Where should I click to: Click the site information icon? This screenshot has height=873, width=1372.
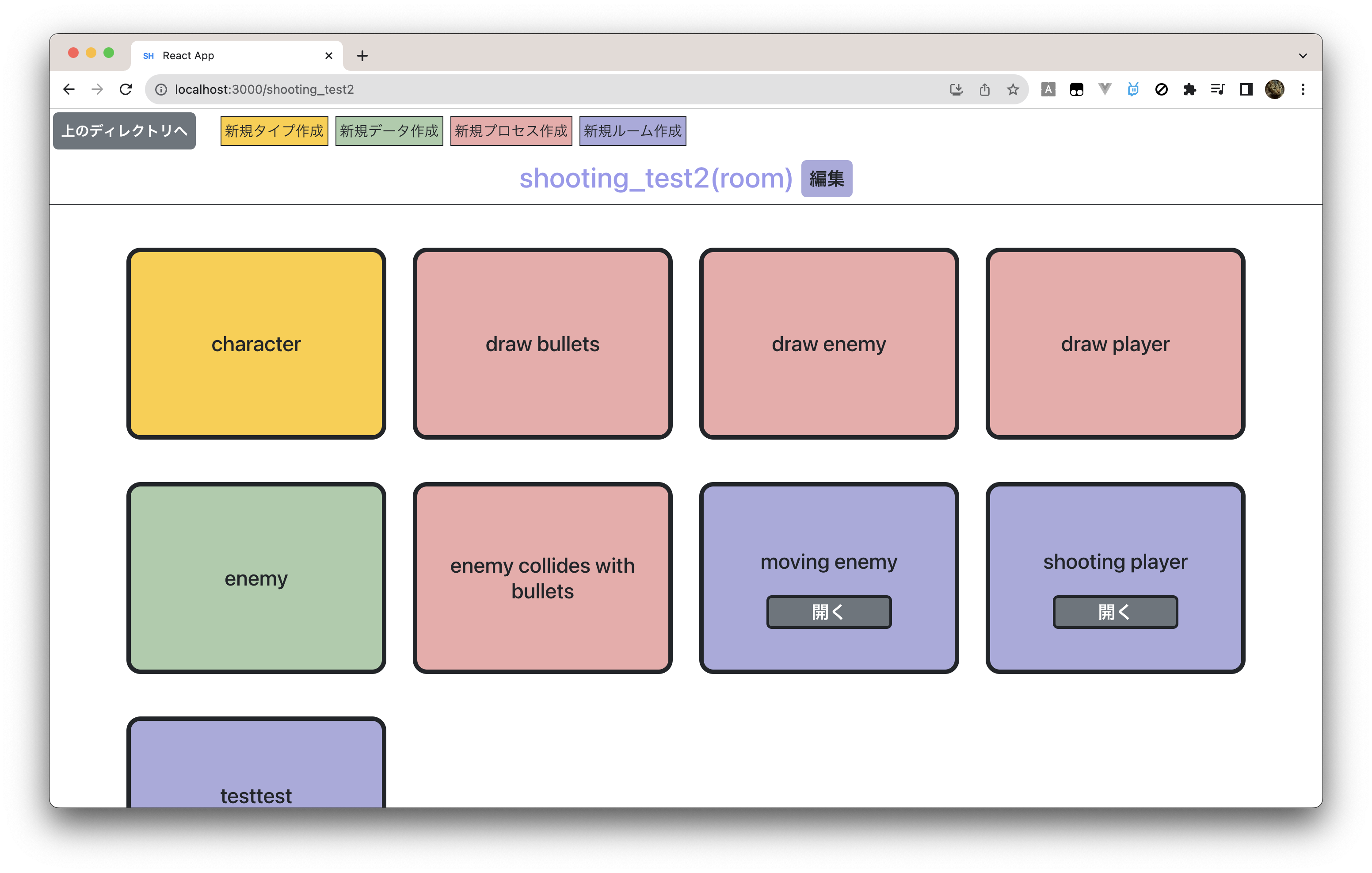tap(161, 89)
